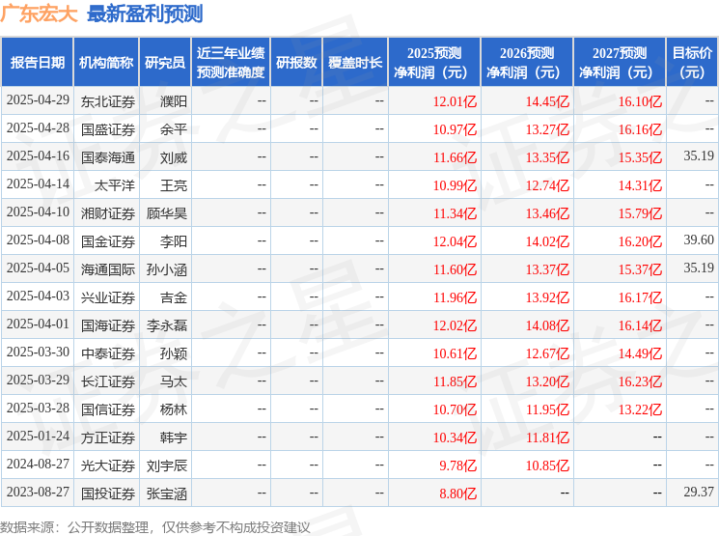Click analyst name 马太

pyautogui.click(x=174, y=381)
